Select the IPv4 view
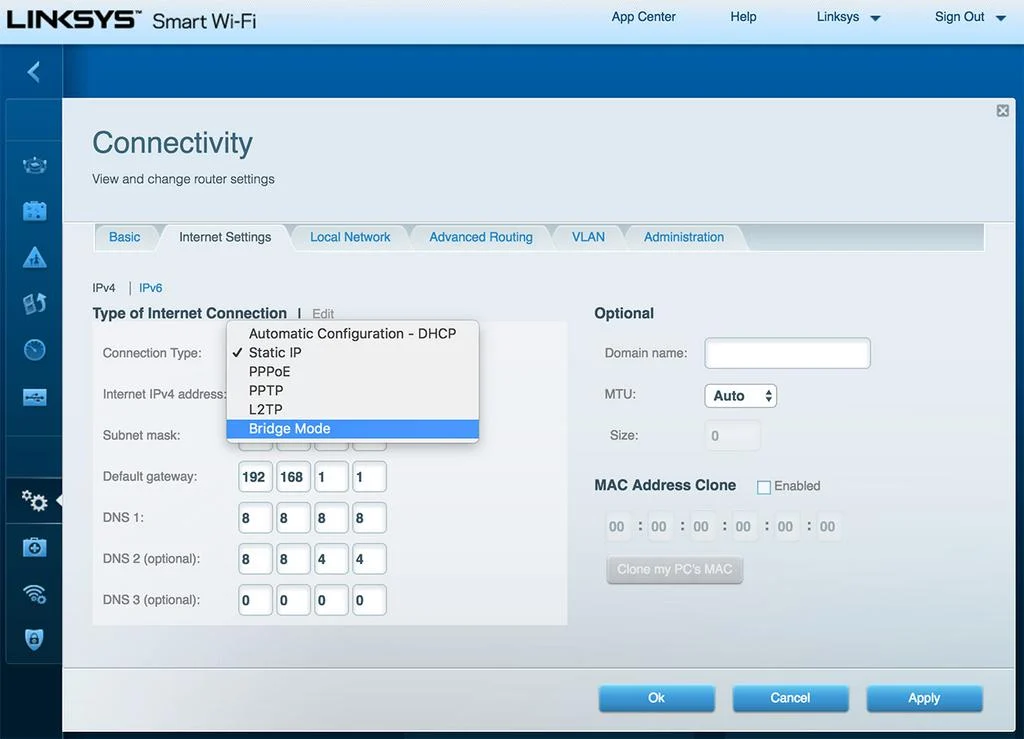 coord(104,288)
